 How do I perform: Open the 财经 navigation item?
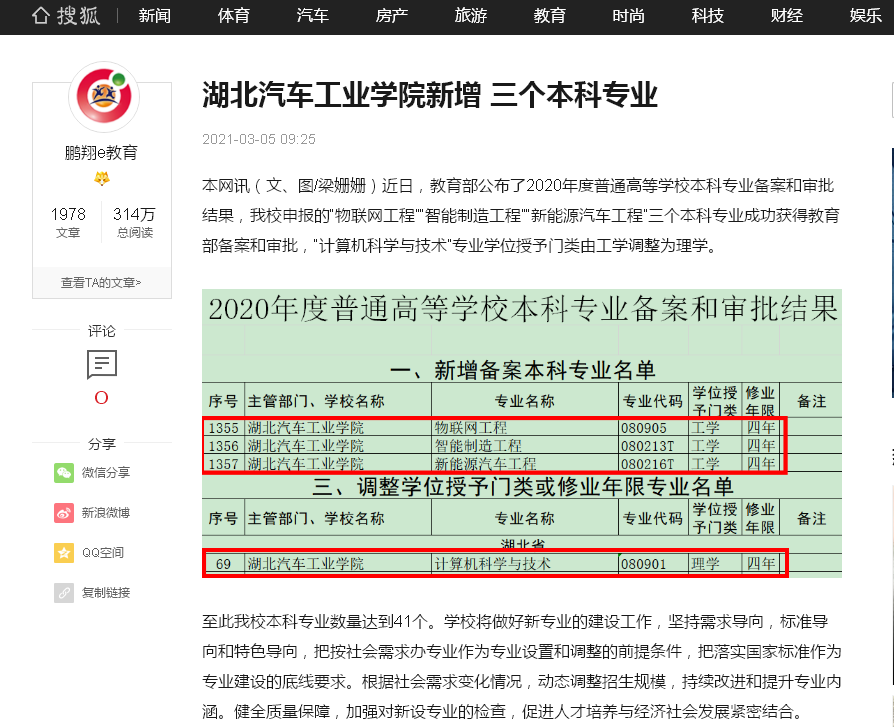tap(786, 16)
